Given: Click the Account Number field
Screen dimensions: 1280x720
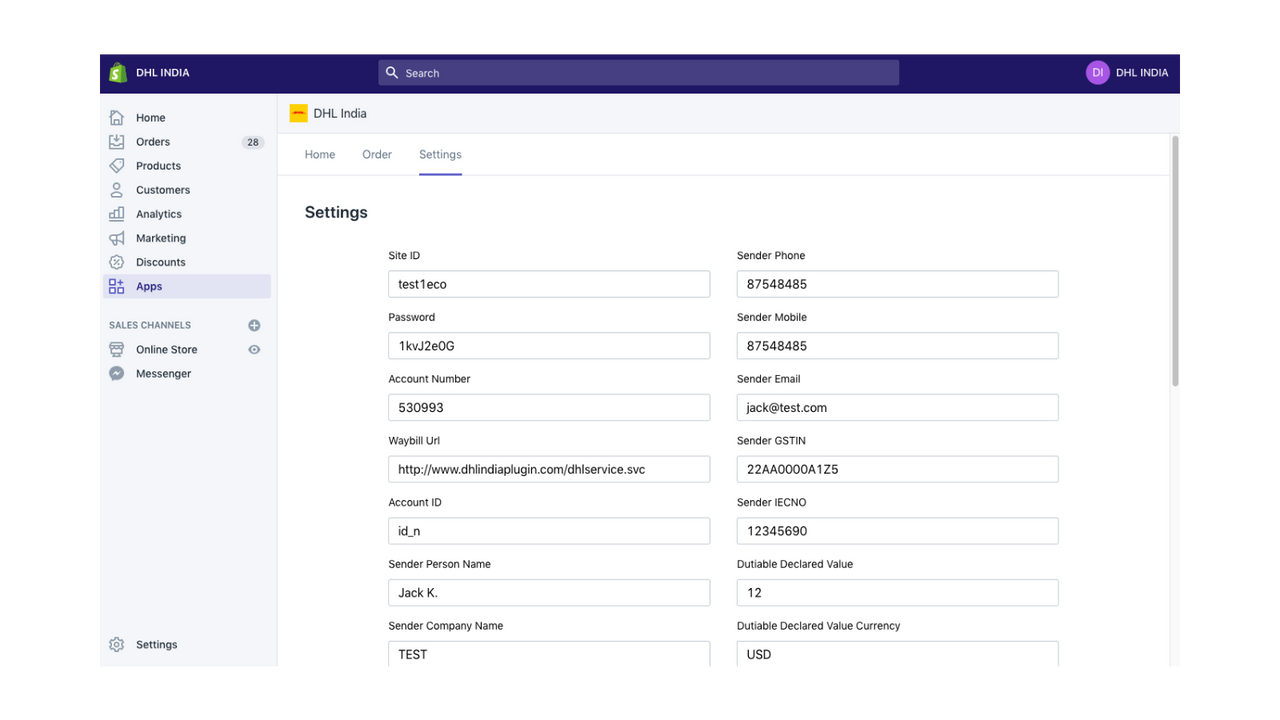Looking at the screenshot, I should click(x=549, y=408).
